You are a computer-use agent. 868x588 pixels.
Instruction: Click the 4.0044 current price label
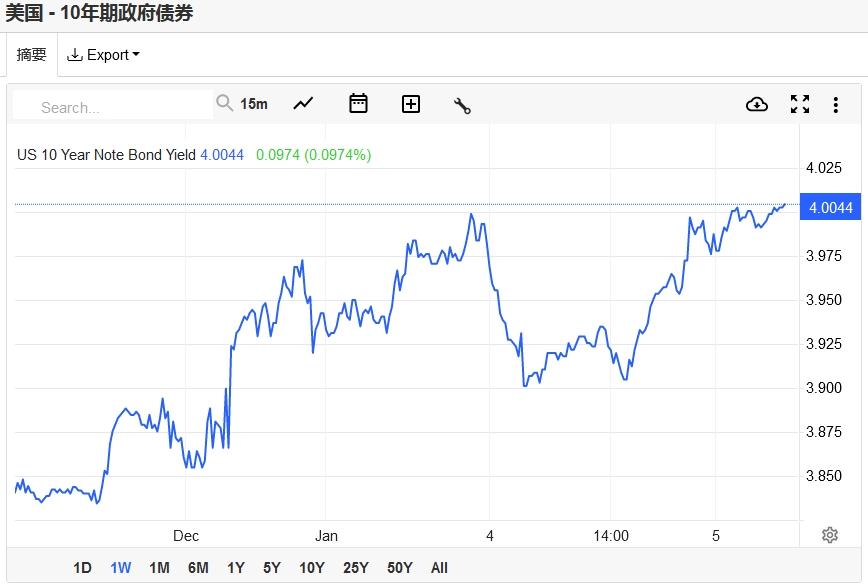[x=830, y=207]
